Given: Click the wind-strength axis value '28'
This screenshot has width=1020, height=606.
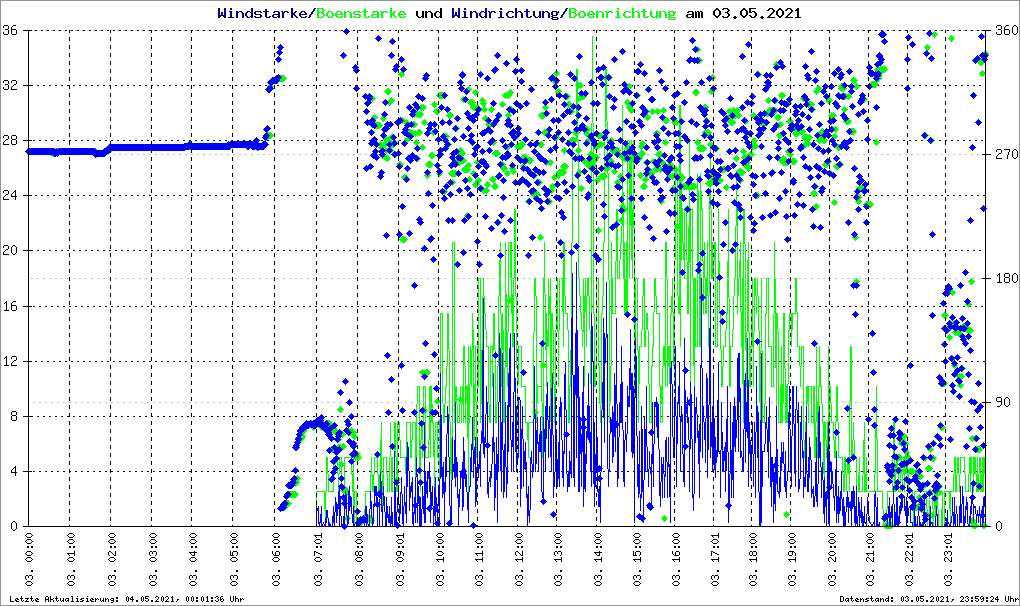Looking at the screenshot, I should pos(10,140).
